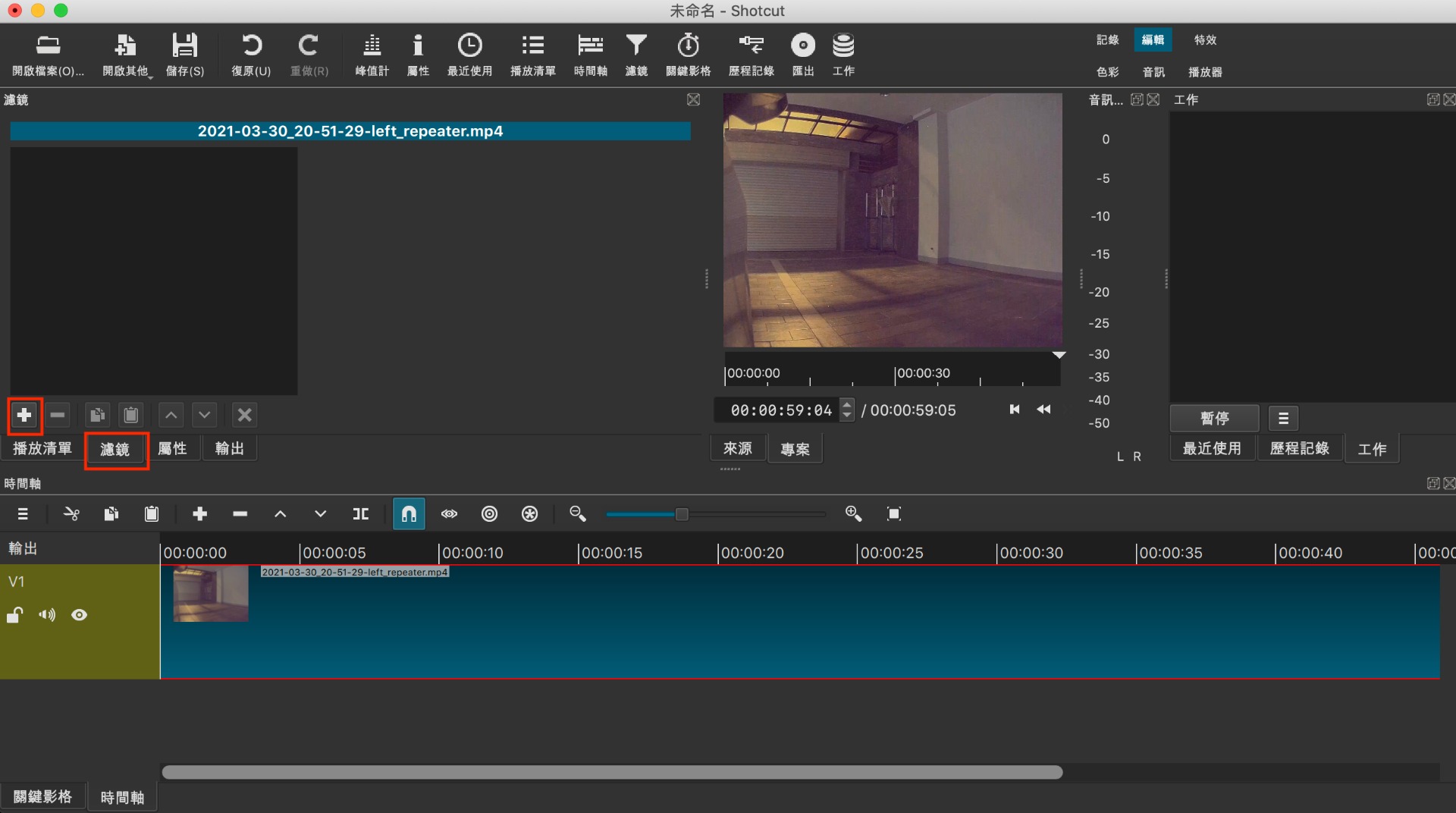Append the clip with the timeline plus icon
Image resolution: width=1456 pixels, height=813 pixels.
200,514
